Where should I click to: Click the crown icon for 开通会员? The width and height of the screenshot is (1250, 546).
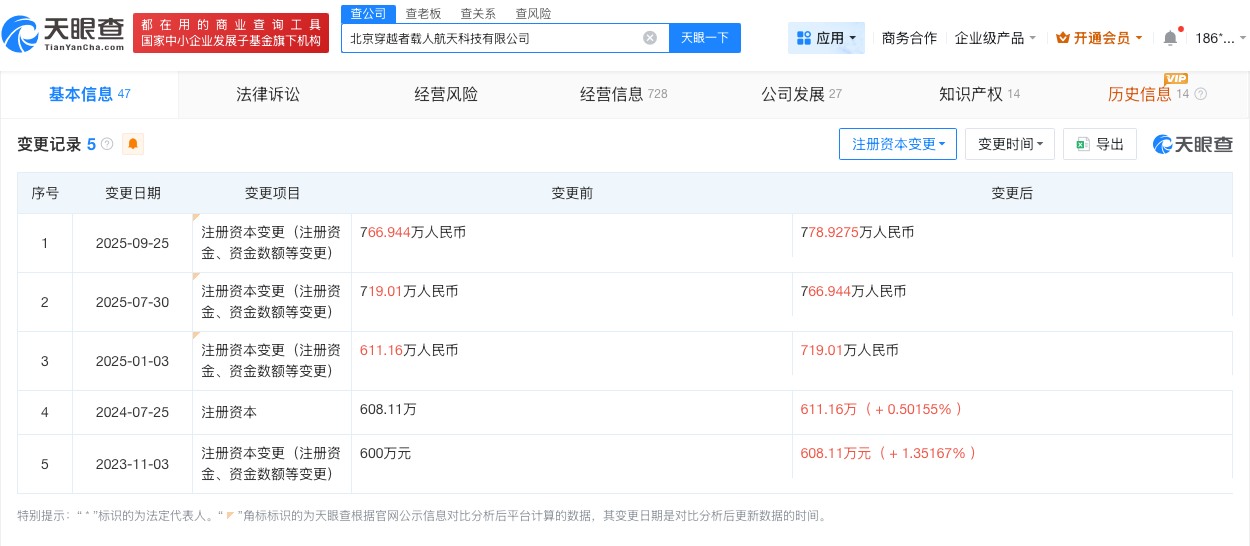coord(1063,38)
